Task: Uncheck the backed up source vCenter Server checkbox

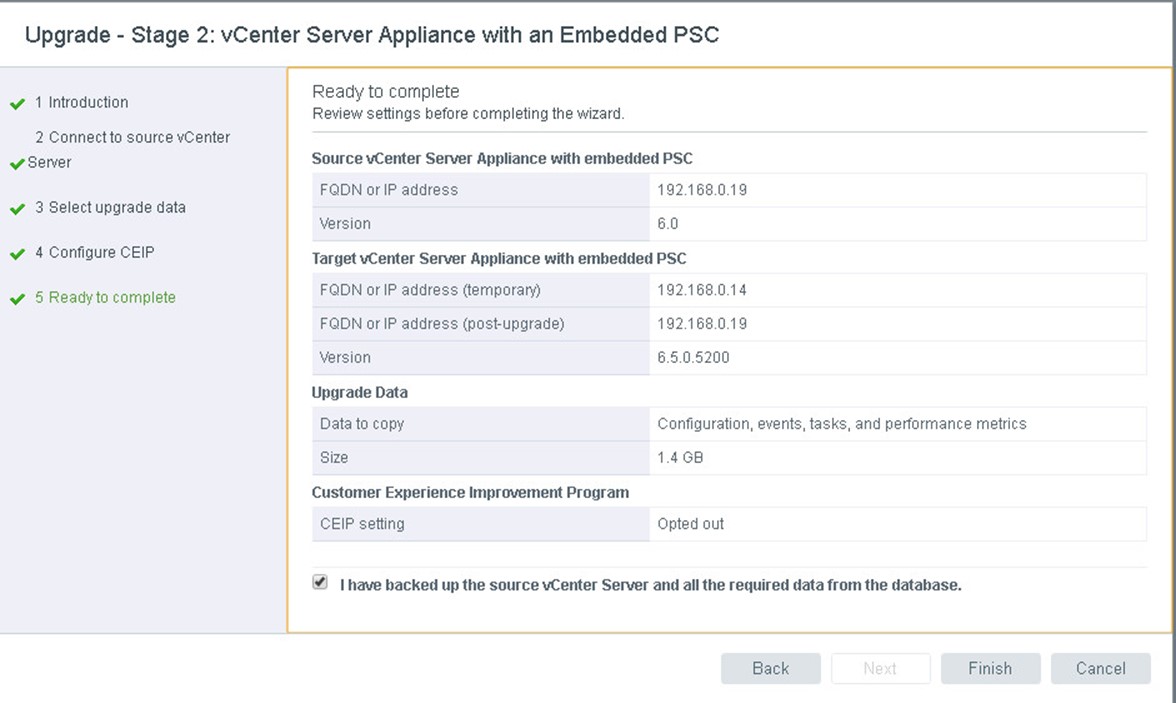Action: (x=320, y=582)
